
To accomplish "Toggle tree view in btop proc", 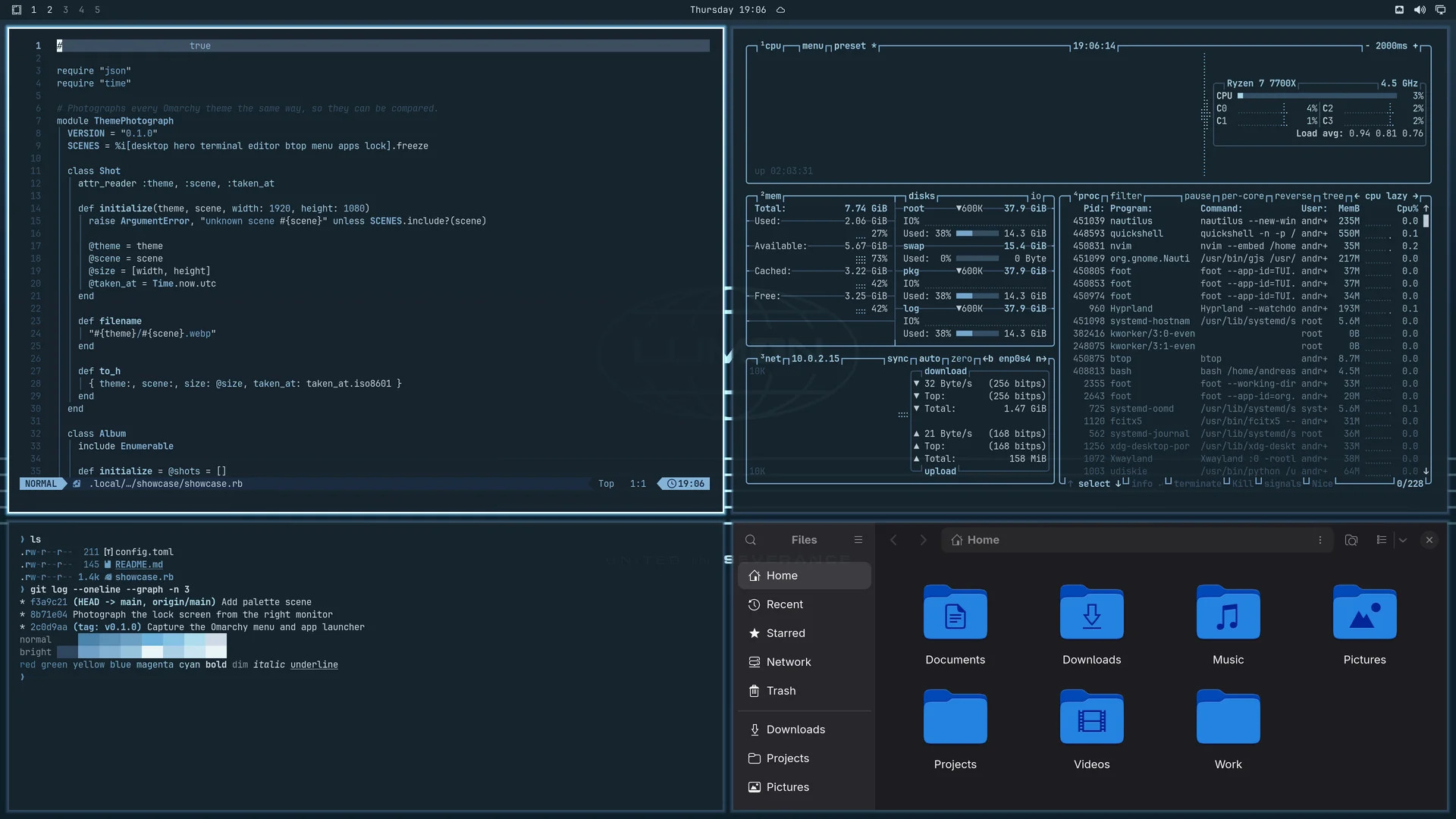I will [x=1333, y=196].
